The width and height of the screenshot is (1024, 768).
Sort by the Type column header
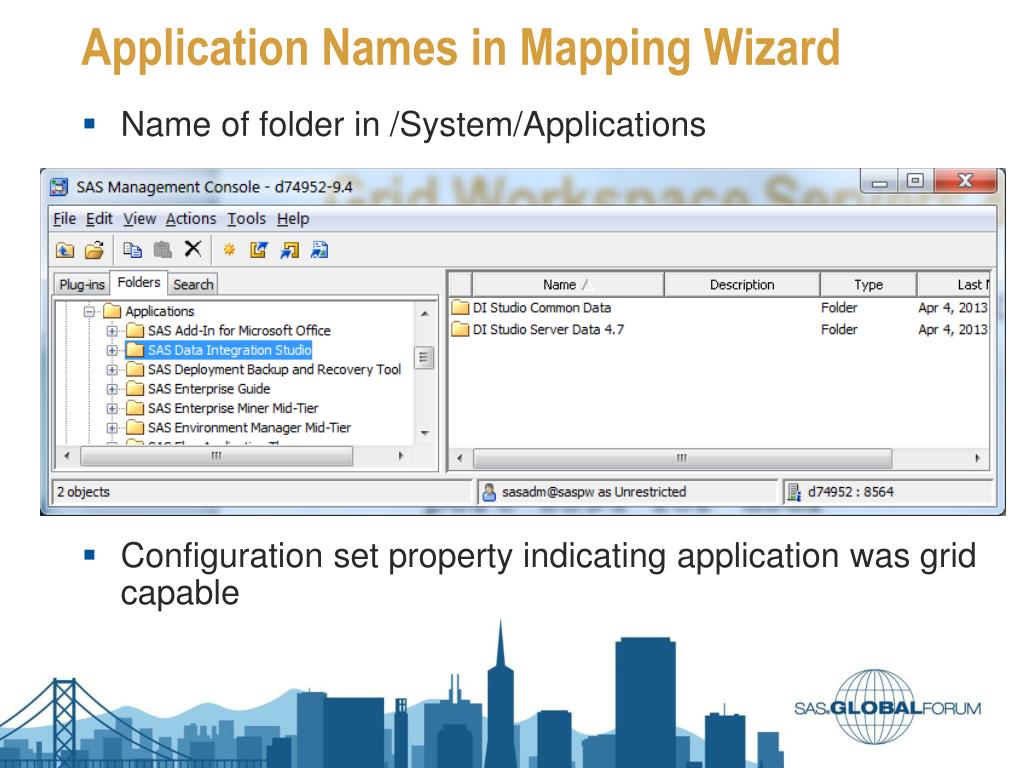coord(868,285)
